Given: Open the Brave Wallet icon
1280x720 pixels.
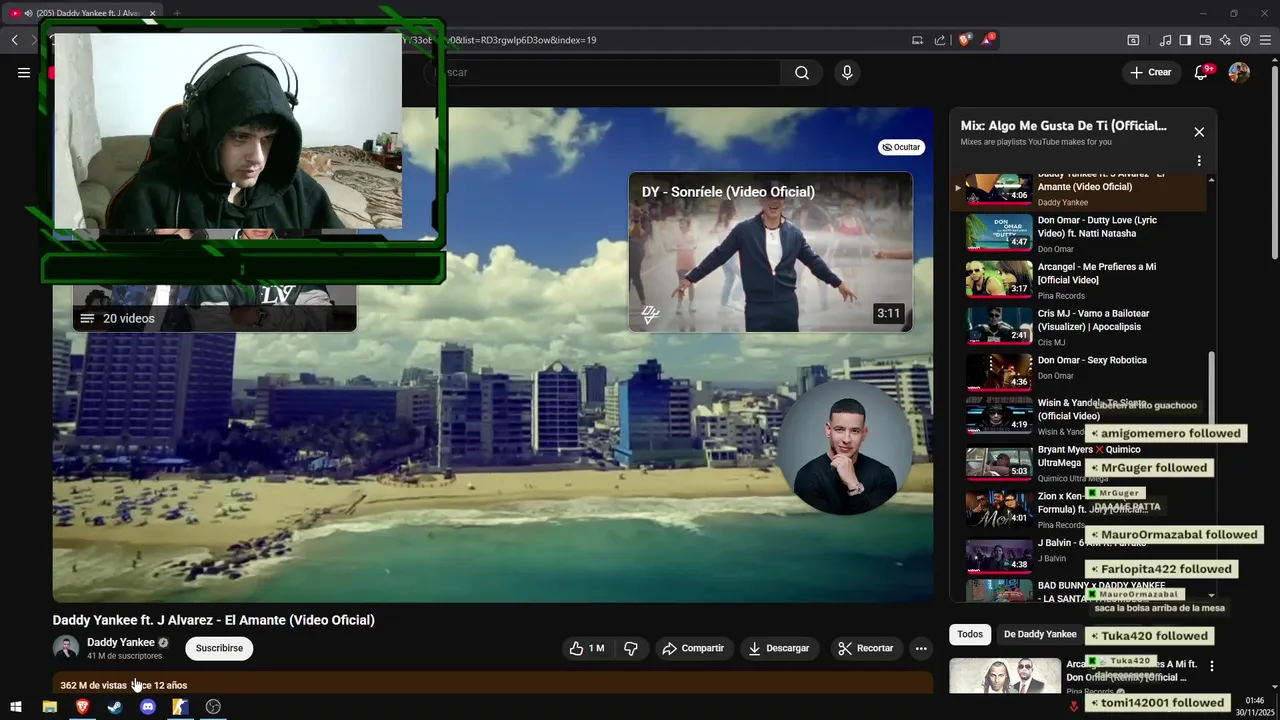Looking at the screenshot, I should [1205, 40].
